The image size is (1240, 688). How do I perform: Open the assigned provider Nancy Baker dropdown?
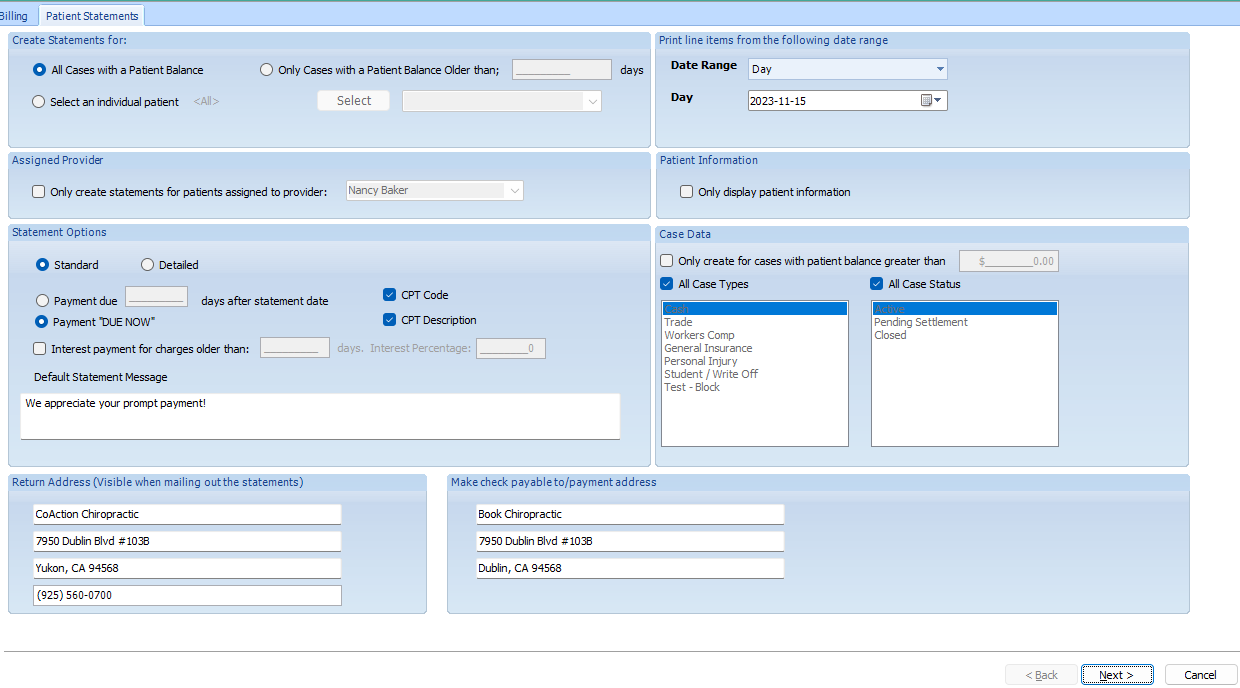(x=515, y=190)
